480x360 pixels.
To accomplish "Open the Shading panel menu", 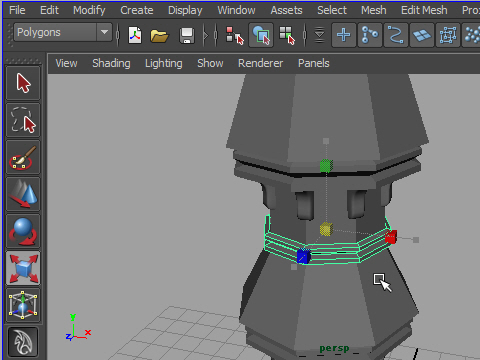I will pos(111,63).
